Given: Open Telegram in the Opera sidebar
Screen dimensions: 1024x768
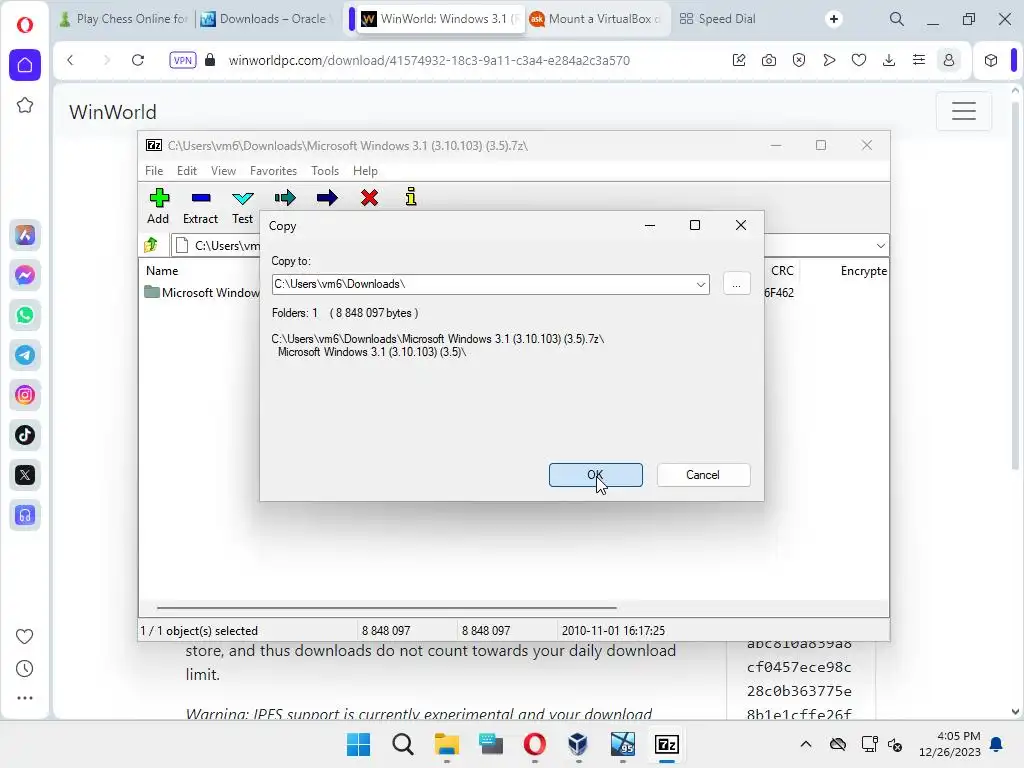Looking at the screenshot, I should [x=25, y=355].
